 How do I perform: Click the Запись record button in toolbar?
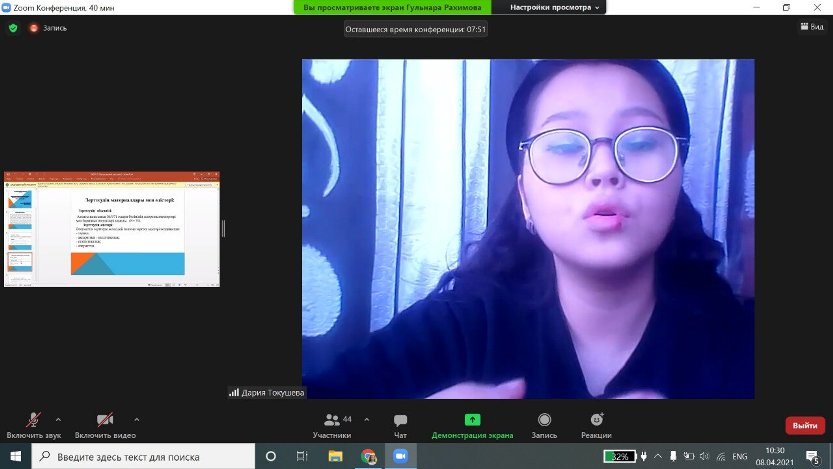(544, 424)
